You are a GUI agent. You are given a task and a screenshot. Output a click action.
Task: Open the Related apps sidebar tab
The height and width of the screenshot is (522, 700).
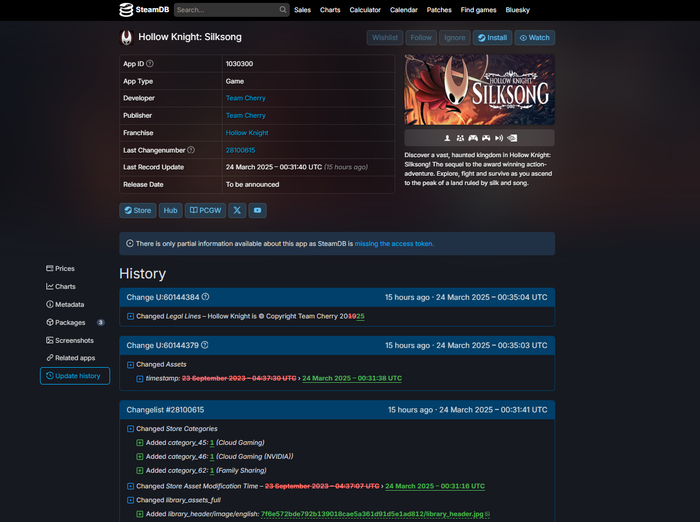click(71, 358)
